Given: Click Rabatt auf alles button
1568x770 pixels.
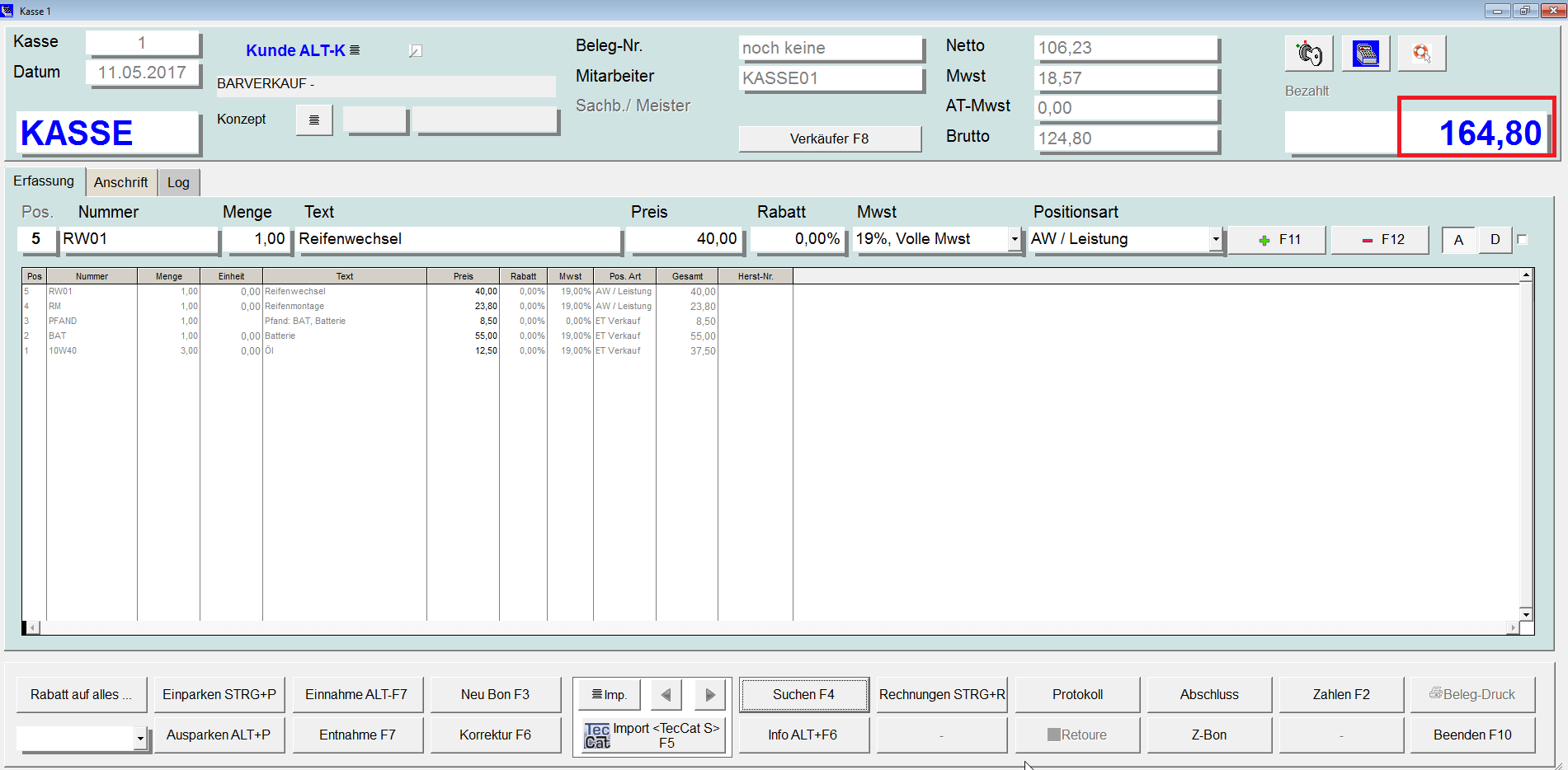Looking at the screenshot, I should pyautogui.click(x=81, y=695).
